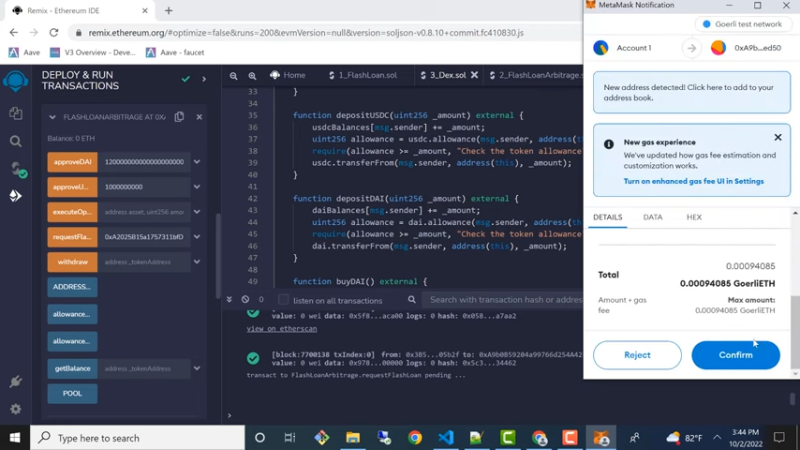This screenshot has width=800, height=450.
Task: Reject the MetaMask transaction
Action: (x=637, y=355)
